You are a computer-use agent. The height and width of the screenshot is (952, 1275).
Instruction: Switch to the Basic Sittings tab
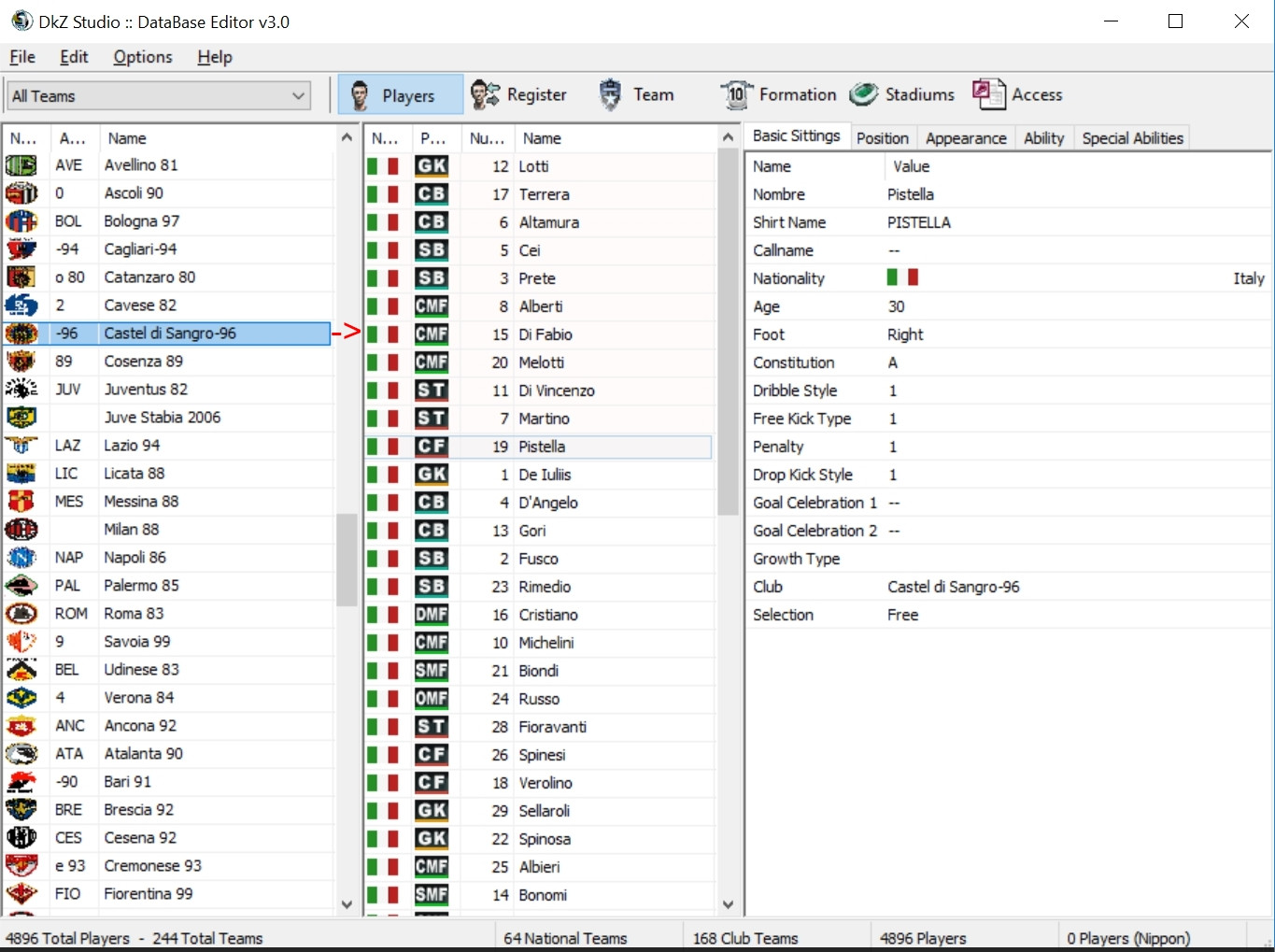point(797,136)
